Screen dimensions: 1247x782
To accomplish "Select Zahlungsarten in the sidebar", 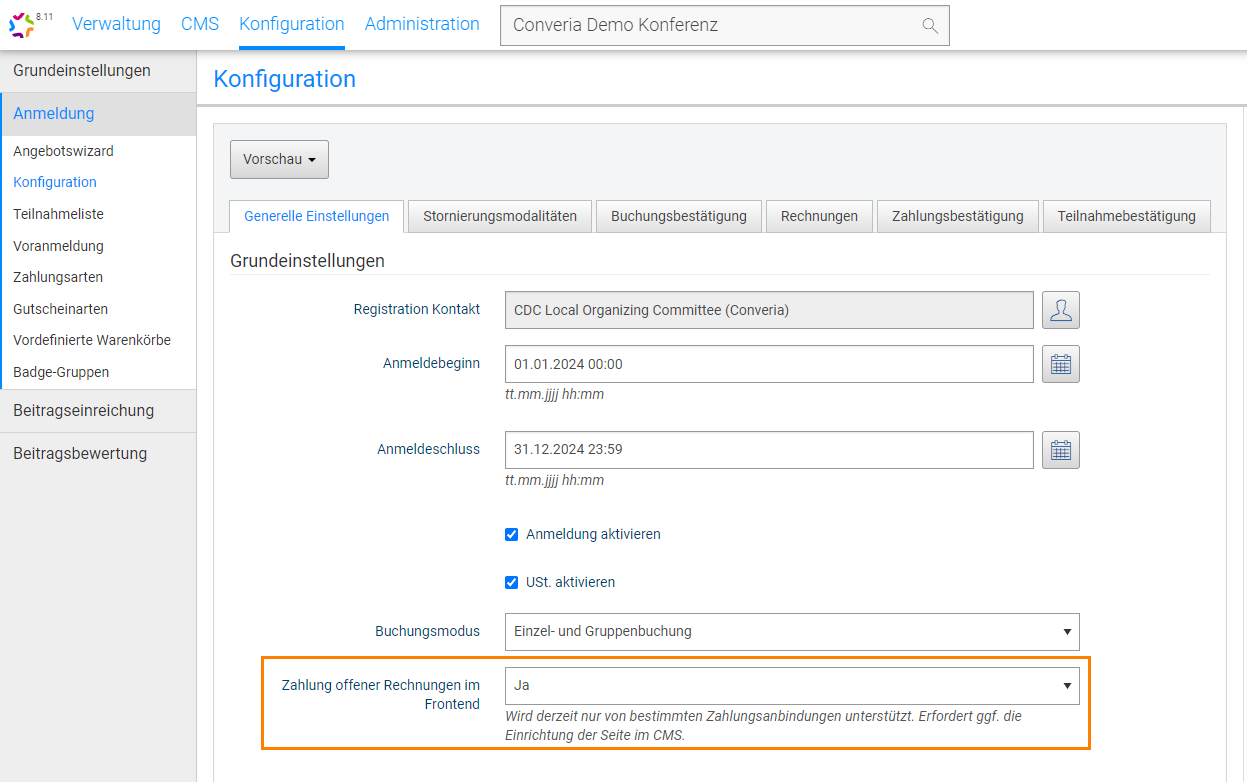I will tap(58, 277).
